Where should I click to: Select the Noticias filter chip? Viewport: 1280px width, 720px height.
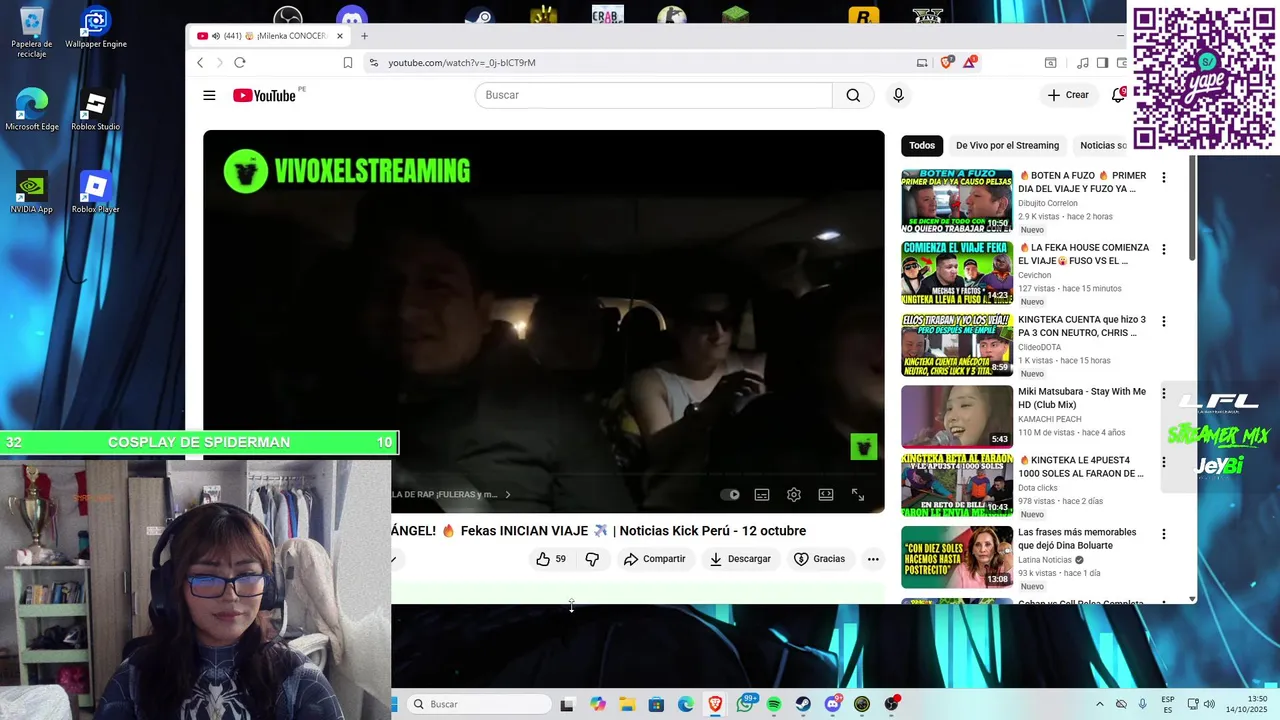1101,145
